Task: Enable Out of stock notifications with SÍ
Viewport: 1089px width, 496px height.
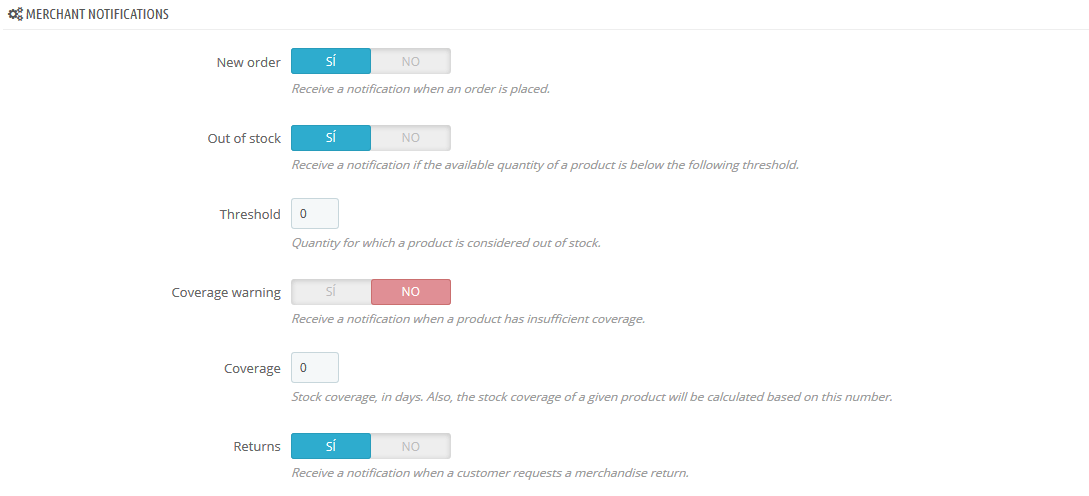Action: click(x=331, y=138)
